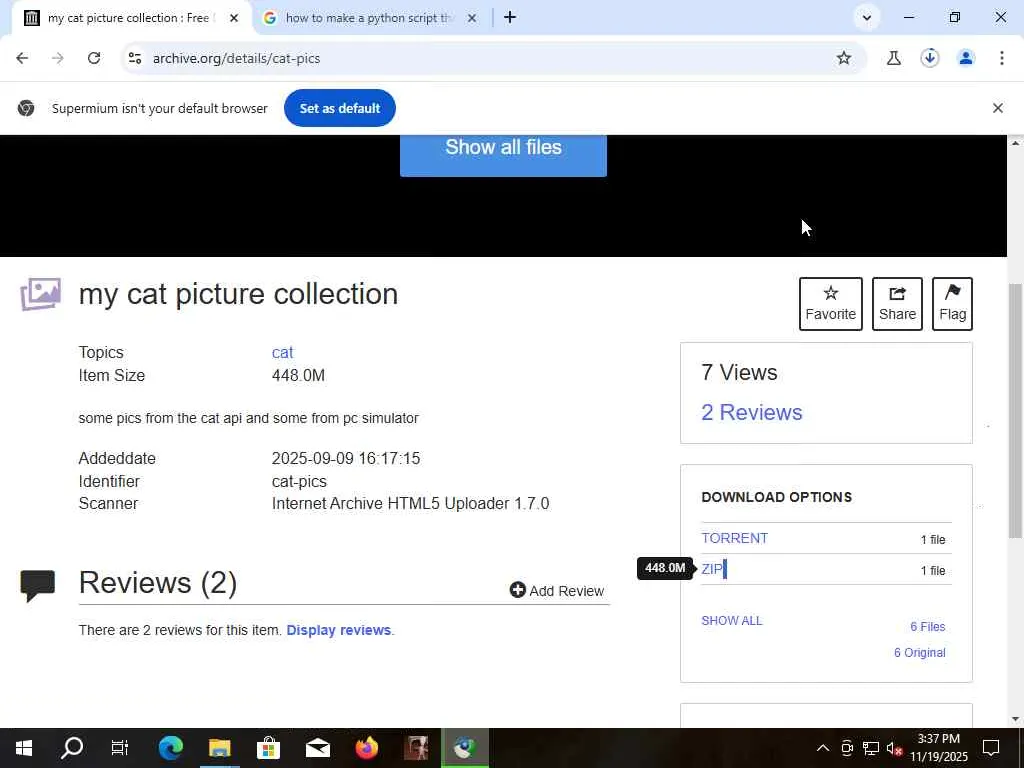
Task: Open the site information icon in address bar
Action: 135,58
